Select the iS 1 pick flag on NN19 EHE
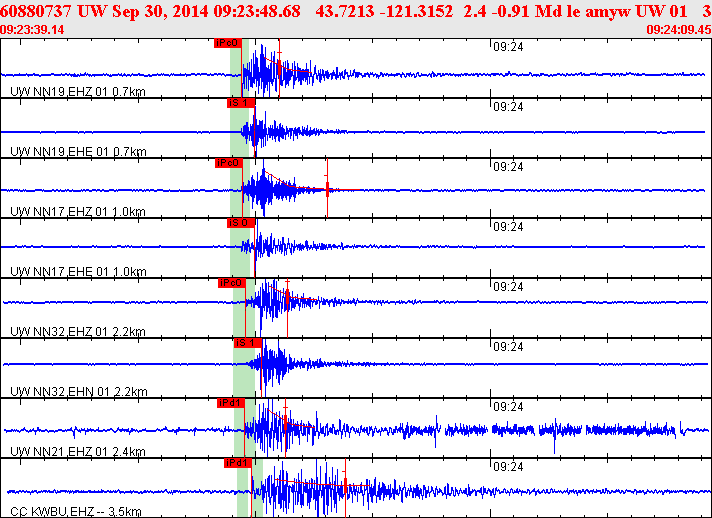The width and height of the screenshot is (712, 518). (x=241, y=103)
